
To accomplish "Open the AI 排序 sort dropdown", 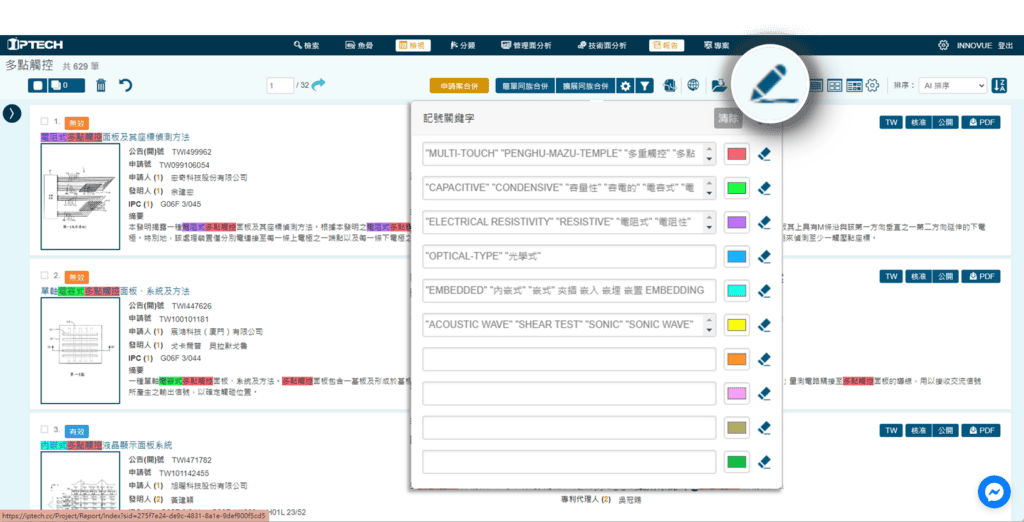I will (952, 86).
